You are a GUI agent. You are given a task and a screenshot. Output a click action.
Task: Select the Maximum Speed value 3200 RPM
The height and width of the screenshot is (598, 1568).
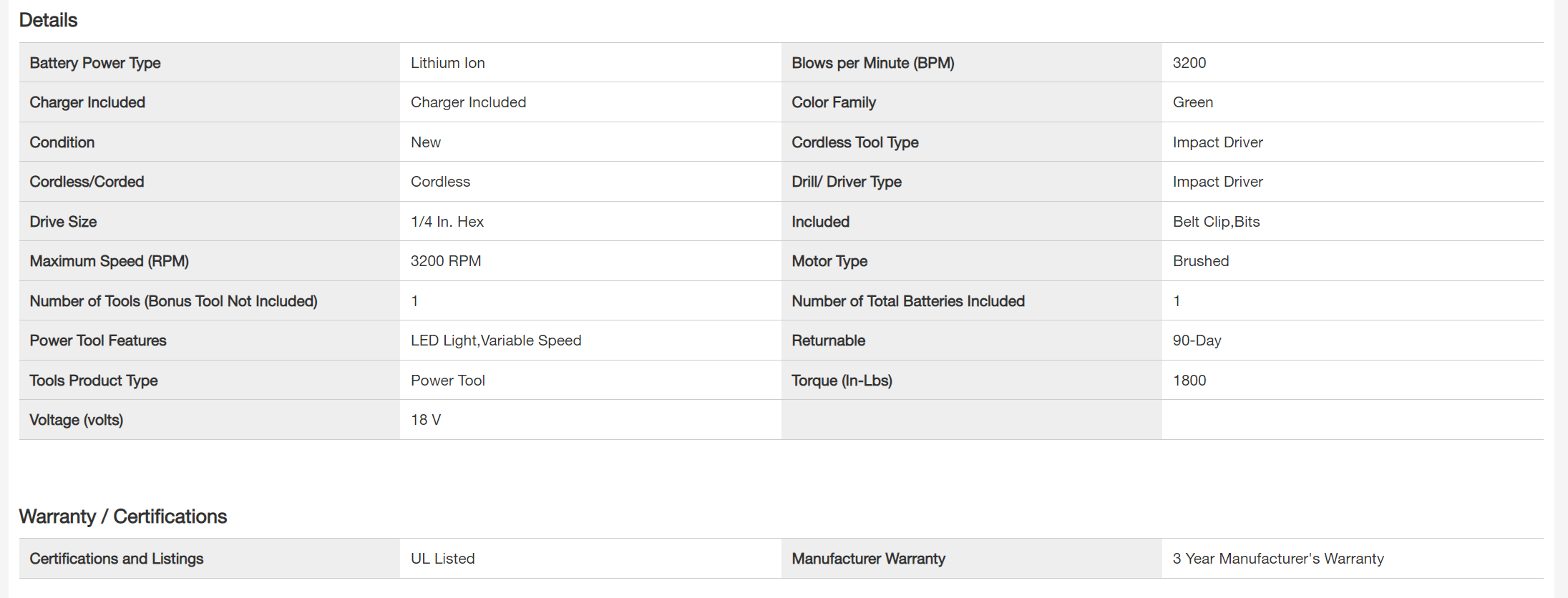(x=445, y=261)
